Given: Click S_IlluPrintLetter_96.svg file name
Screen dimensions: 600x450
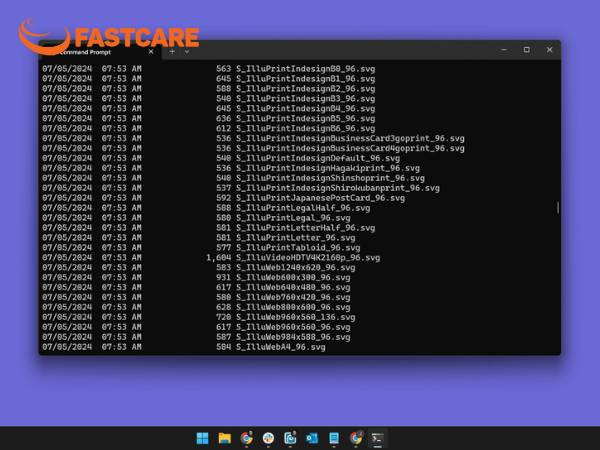Looking at the screenshot, I should 295,238.
